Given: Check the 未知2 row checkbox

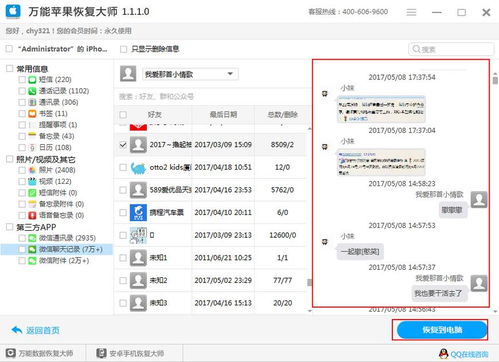Looking at the screenshot, I should (x=123, y=280).
